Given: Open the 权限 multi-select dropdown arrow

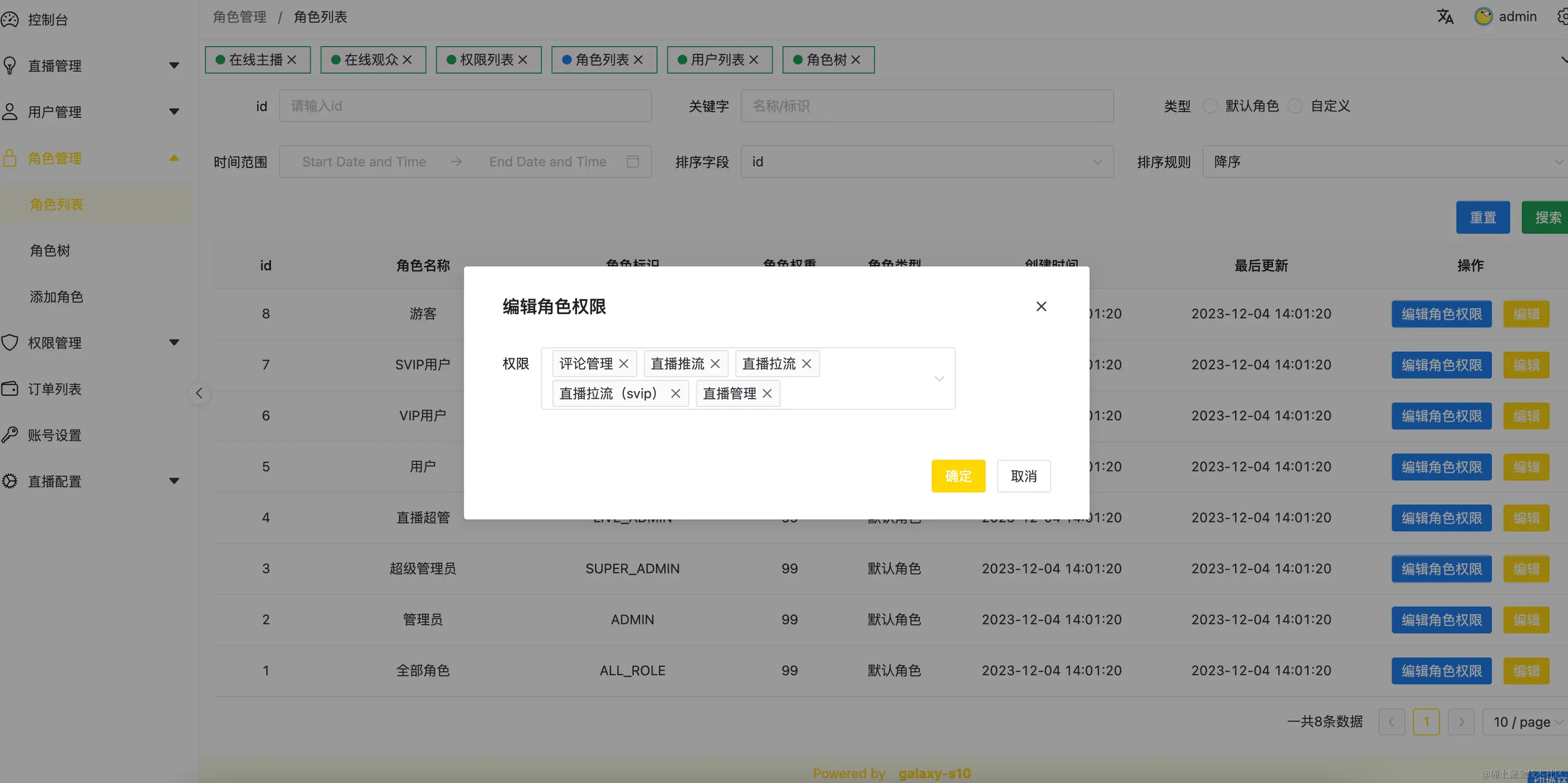Looking at the screenshot, I should tap(939, 378).
